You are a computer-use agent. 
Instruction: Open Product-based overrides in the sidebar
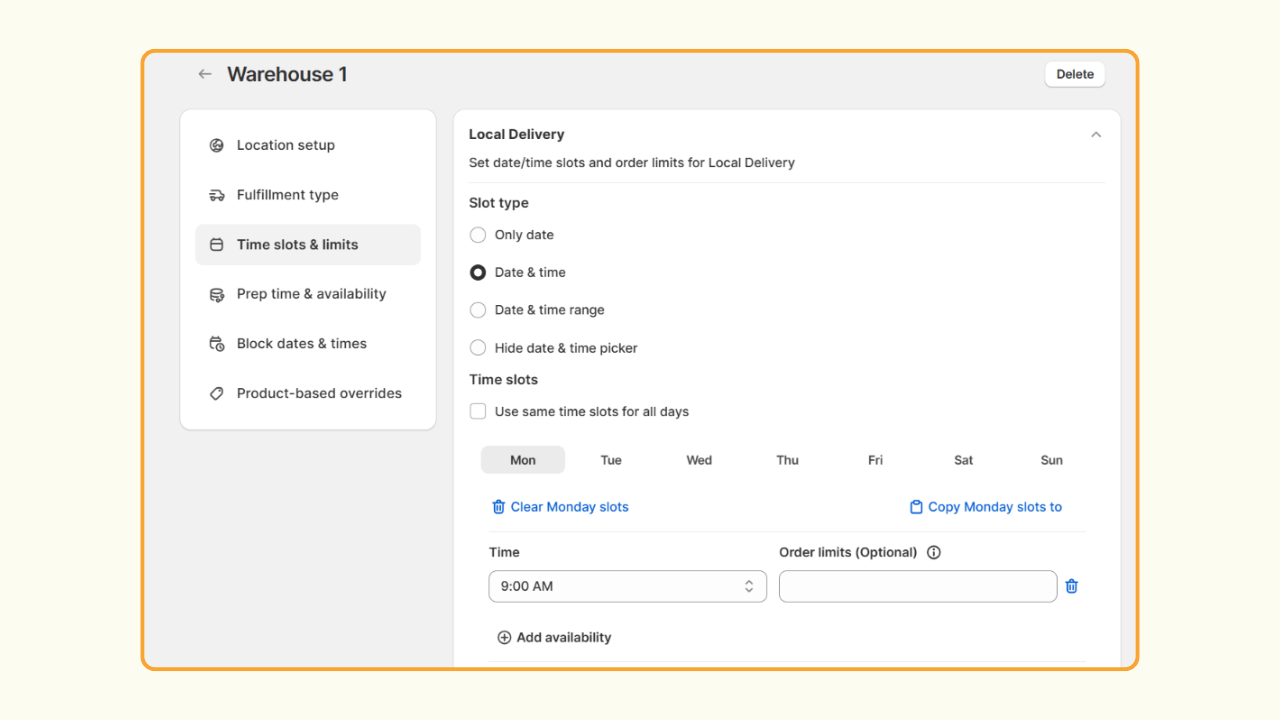coord(308,394)
